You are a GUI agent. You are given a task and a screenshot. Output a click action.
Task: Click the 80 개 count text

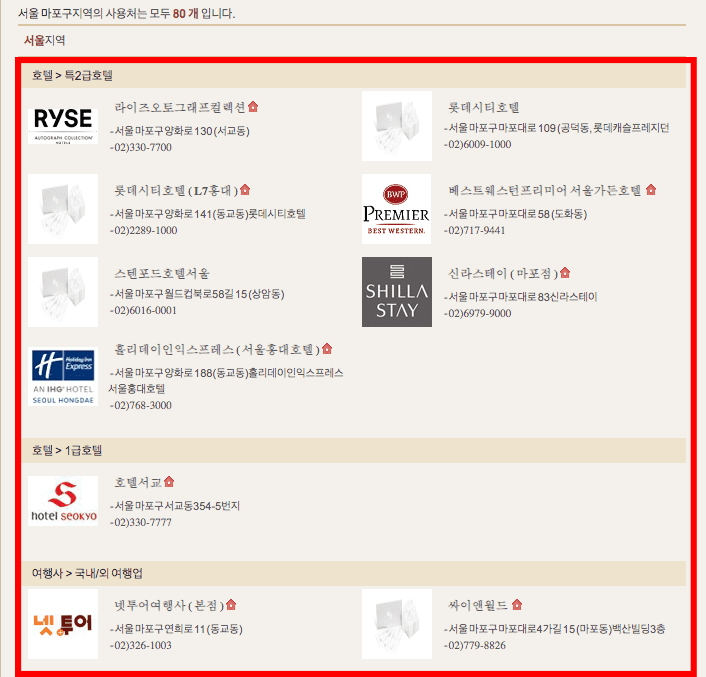(x=186, y=14)
